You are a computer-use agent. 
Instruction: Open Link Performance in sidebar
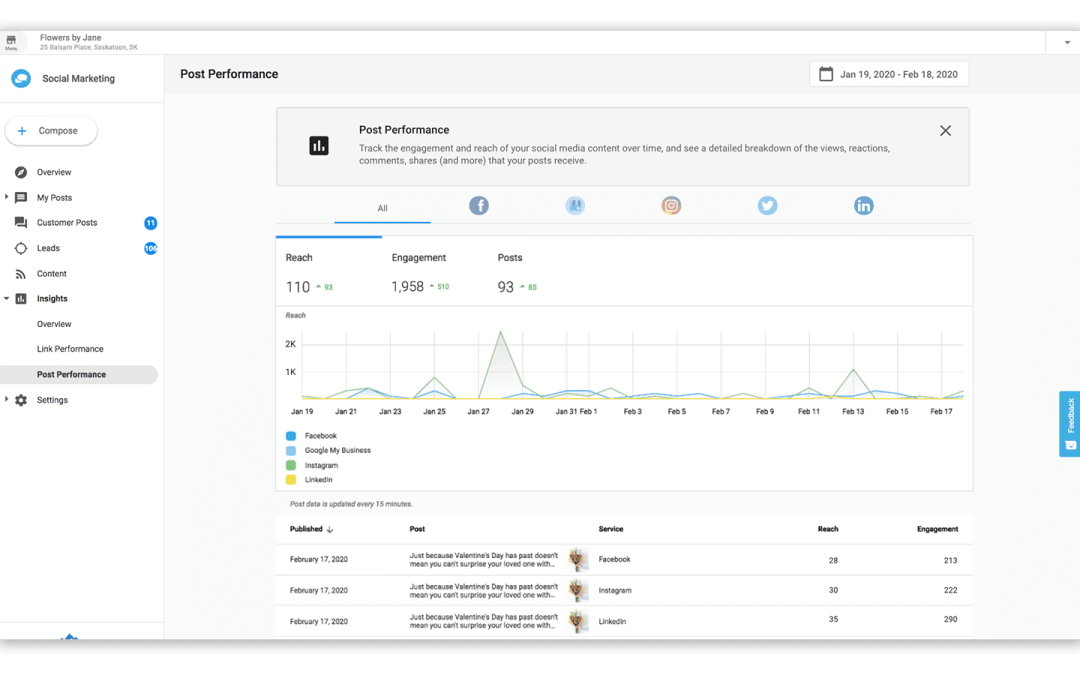click(x=70, y=349)
